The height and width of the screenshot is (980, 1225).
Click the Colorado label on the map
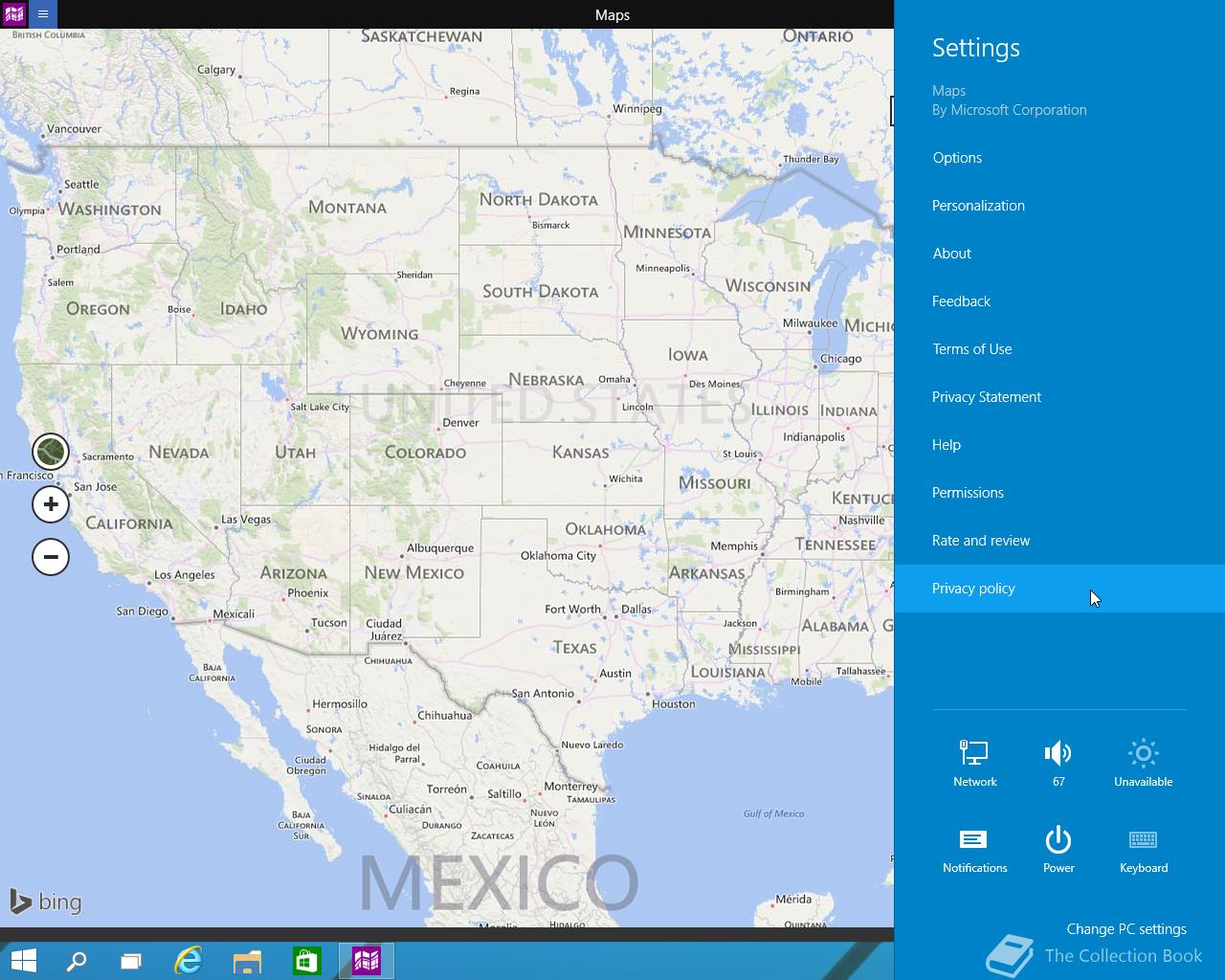tap(425, 453)
